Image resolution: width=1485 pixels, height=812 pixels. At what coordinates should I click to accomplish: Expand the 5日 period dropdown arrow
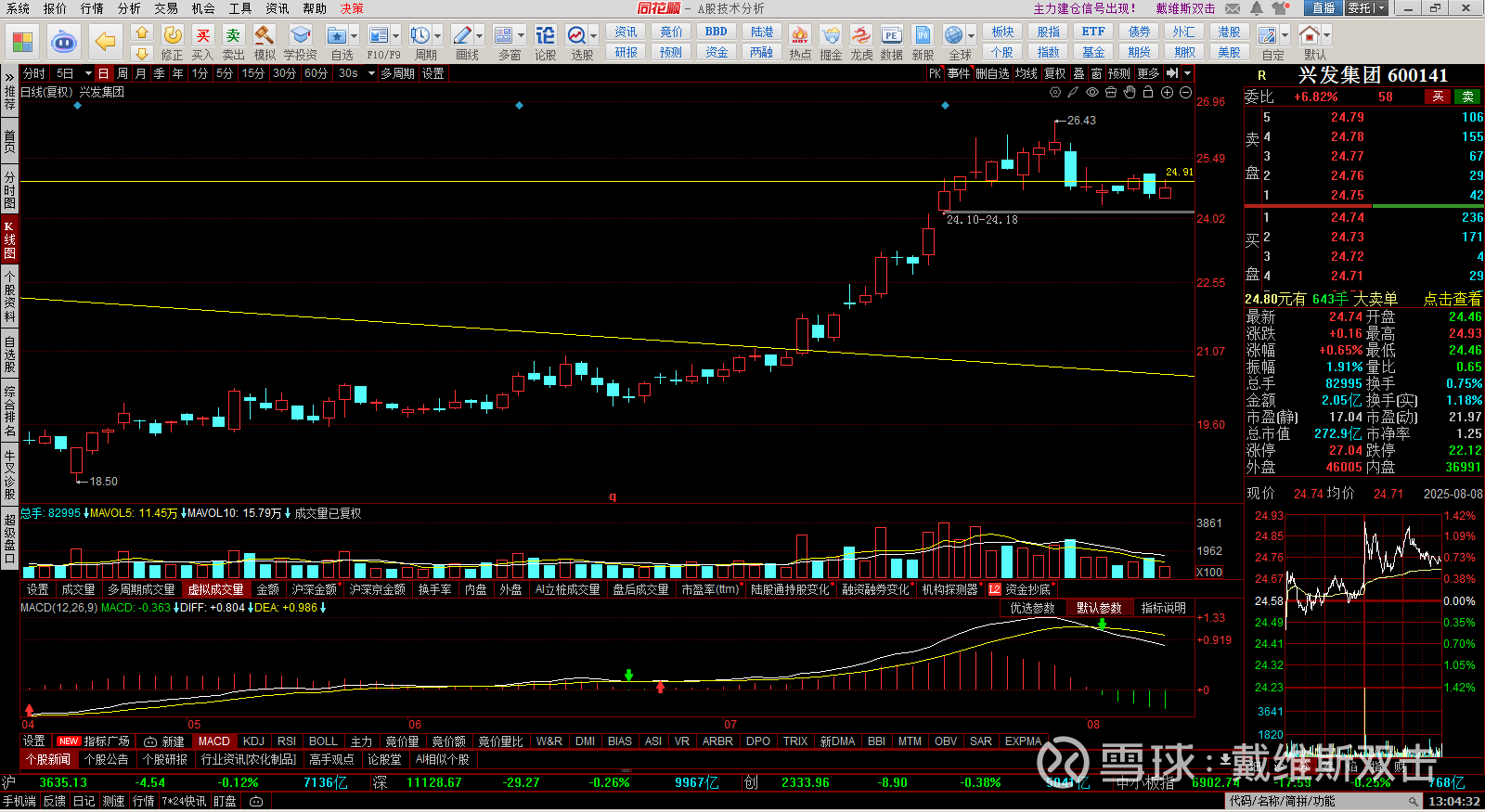tap(88, 73)
